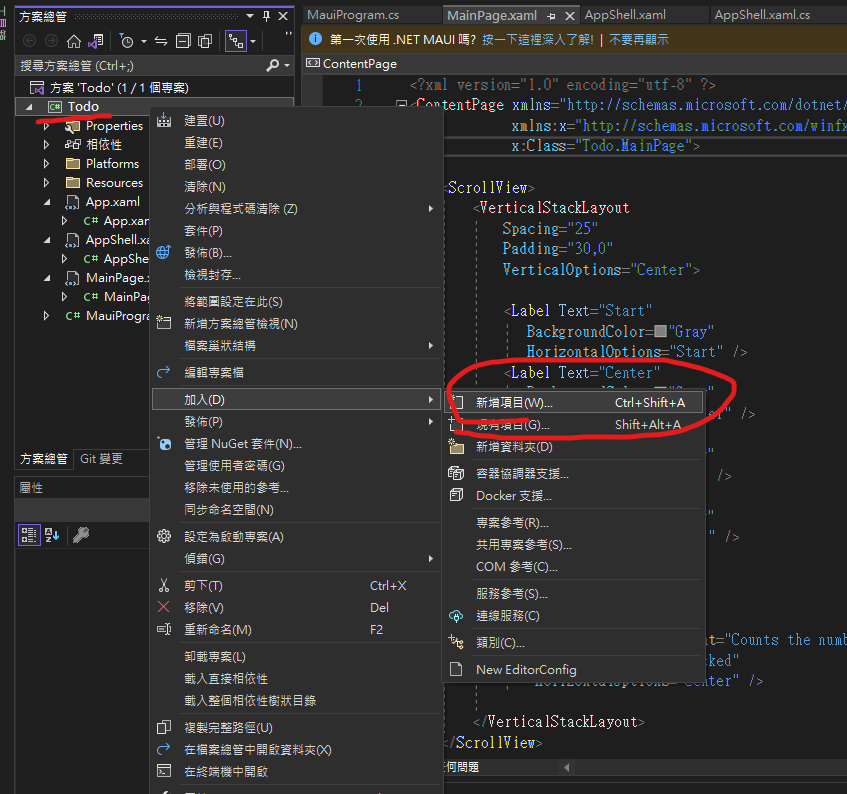Click link 按一下這裡深入了解!
This screenshot has width=847, height=794.
click(538, 39)
